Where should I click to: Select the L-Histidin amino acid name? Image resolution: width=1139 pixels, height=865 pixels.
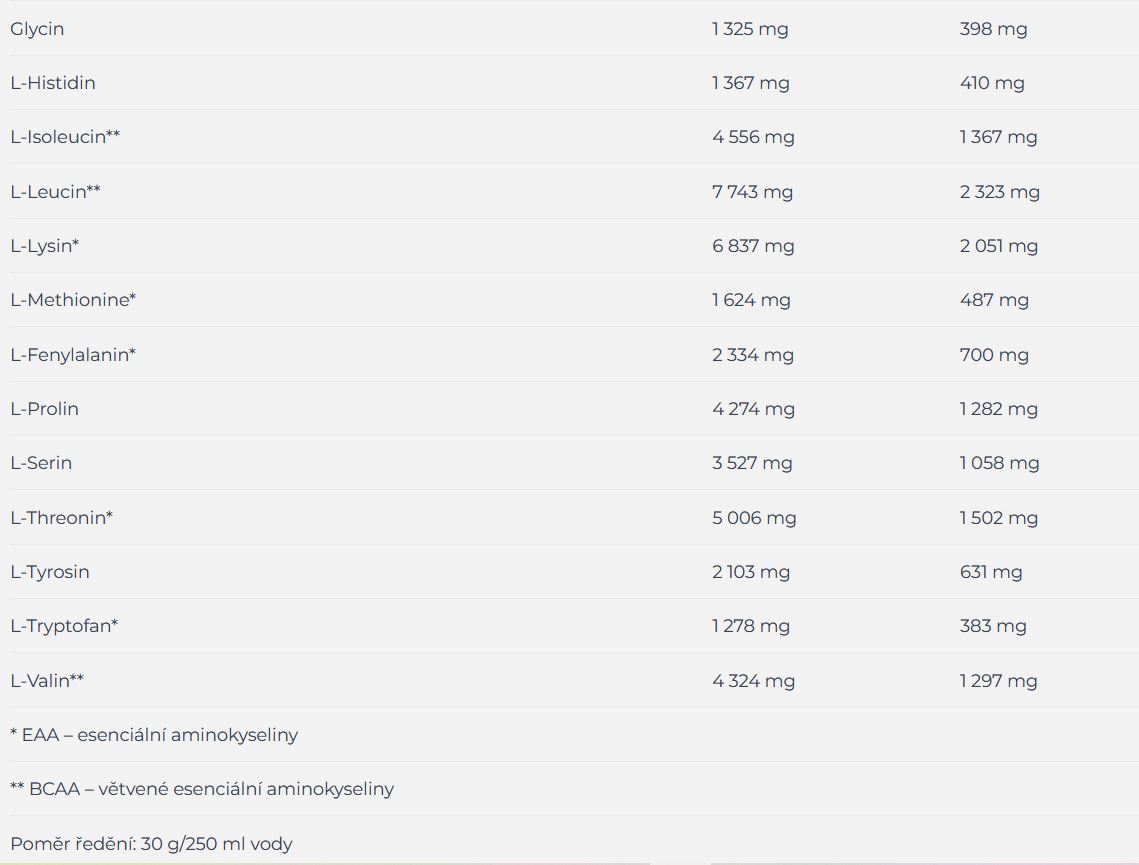(x=53, y=83)
